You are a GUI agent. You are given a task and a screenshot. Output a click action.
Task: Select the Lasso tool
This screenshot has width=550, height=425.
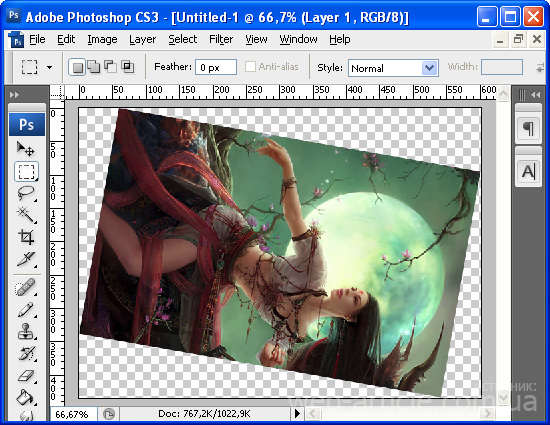[26, 193]
